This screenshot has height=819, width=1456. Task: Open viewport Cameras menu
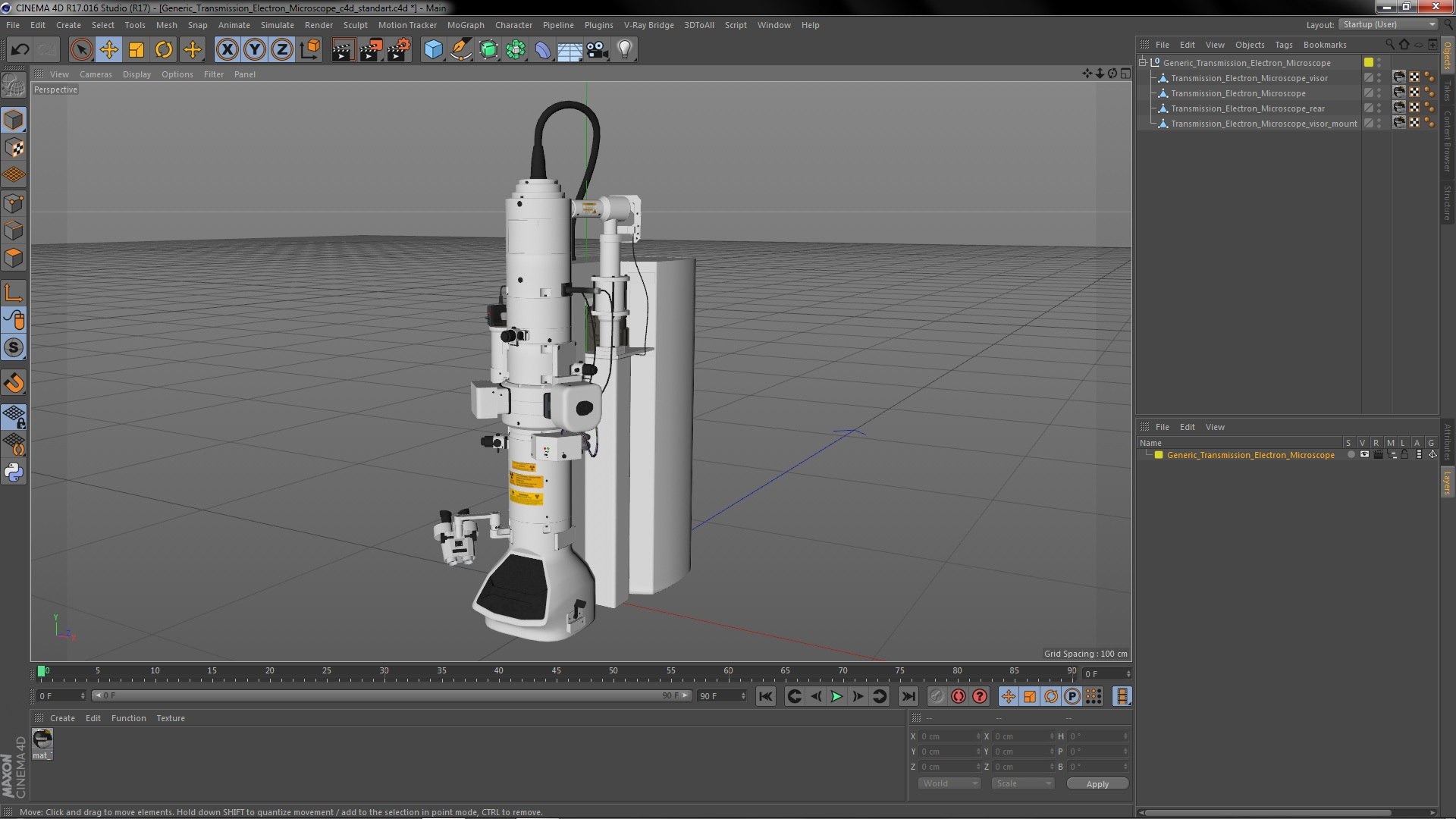point(96,74)
